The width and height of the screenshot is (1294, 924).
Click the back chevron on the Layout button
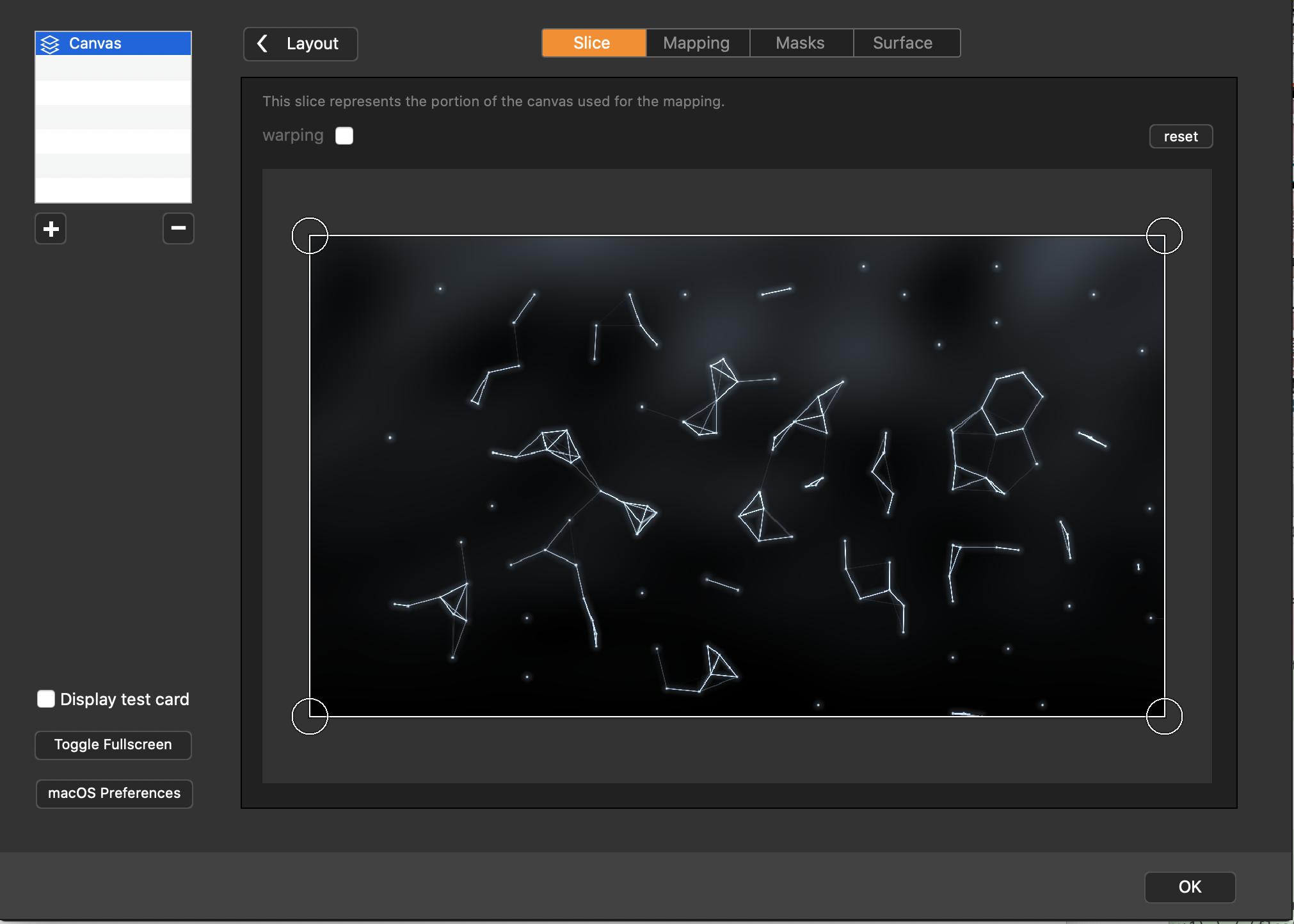(x=262, y=44)
